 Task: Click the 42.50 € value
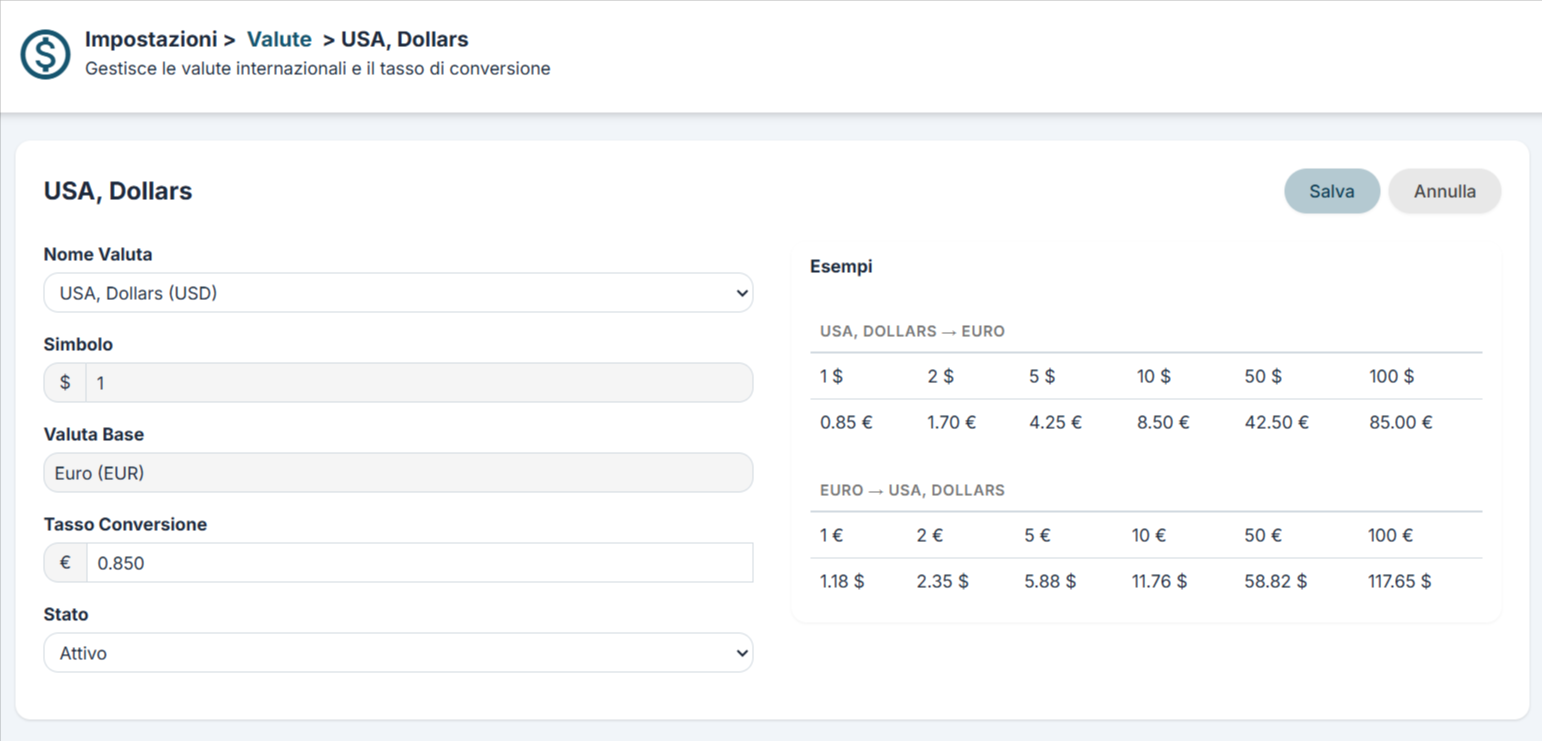pyautogui.click(x=1277, y=423)
